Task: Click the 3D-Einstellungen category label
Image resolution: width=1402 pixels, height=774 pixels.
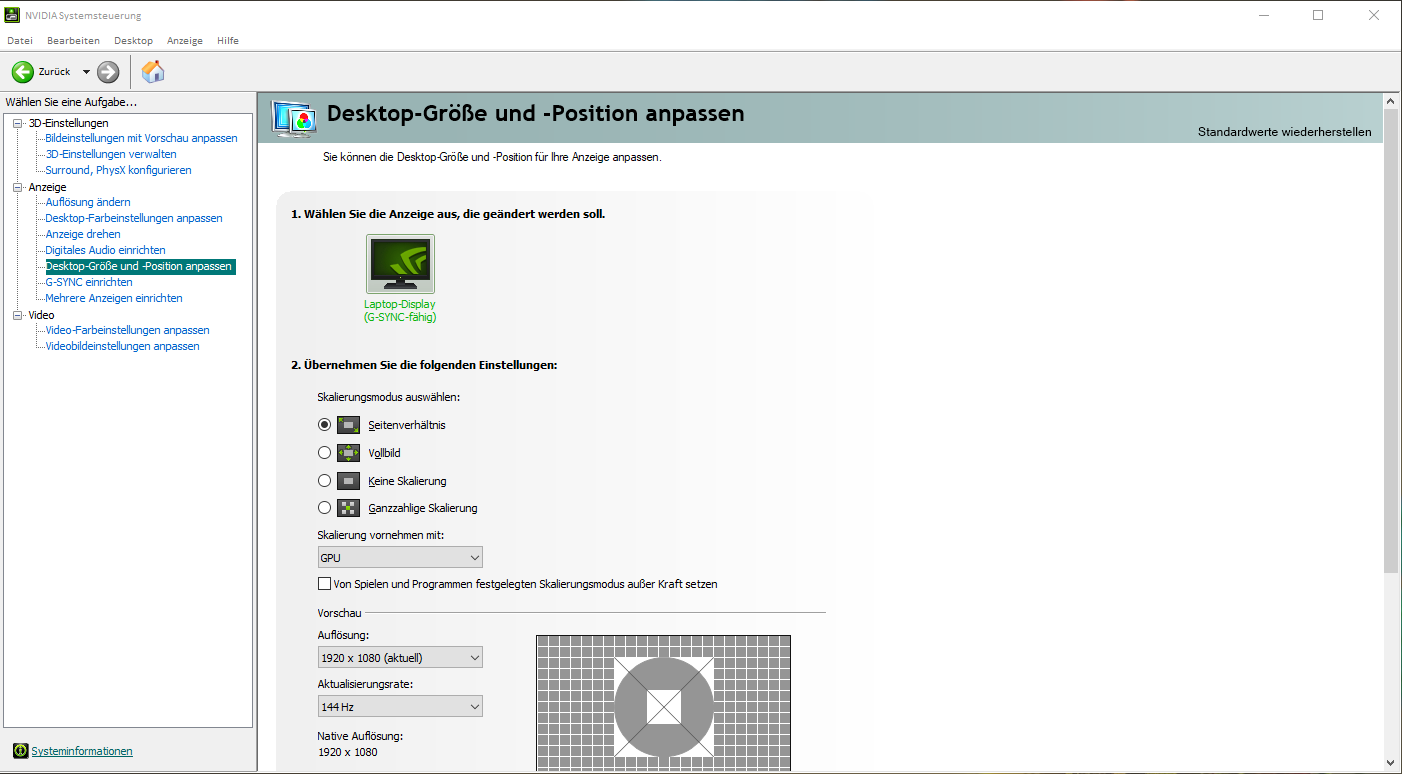Action: tap(69, 123)
